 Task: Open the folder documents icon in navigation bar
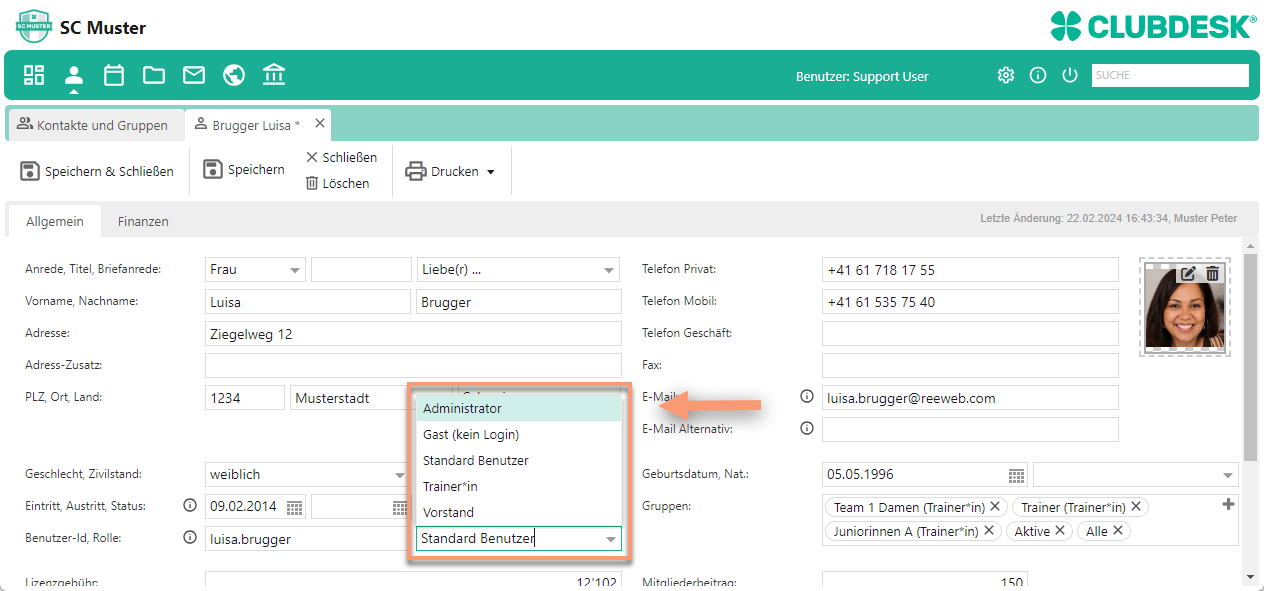[154, 75]
